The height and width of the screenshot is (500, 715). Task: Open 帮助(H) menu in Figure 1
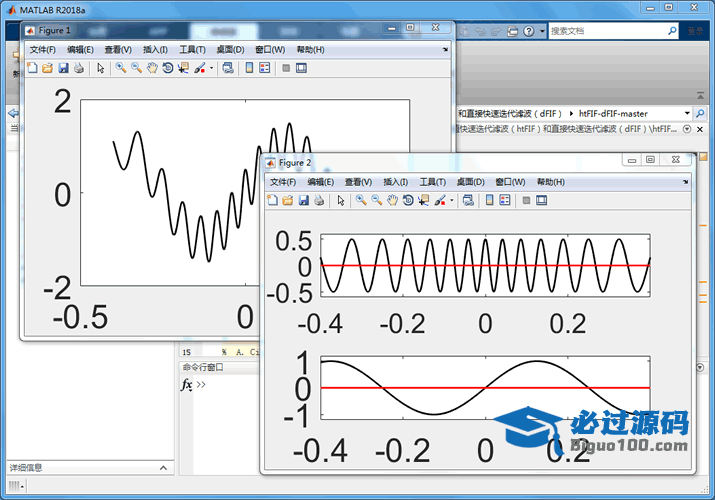(x=311, y=50)
